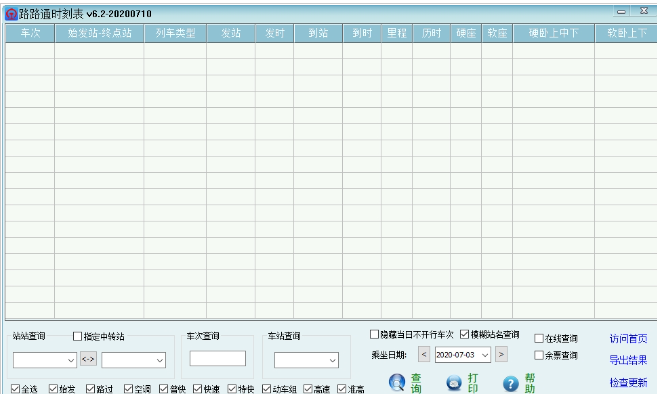The image size is (657, 394).
Task: Click the magnifier query (查询) icon
Action: [396, 382]
